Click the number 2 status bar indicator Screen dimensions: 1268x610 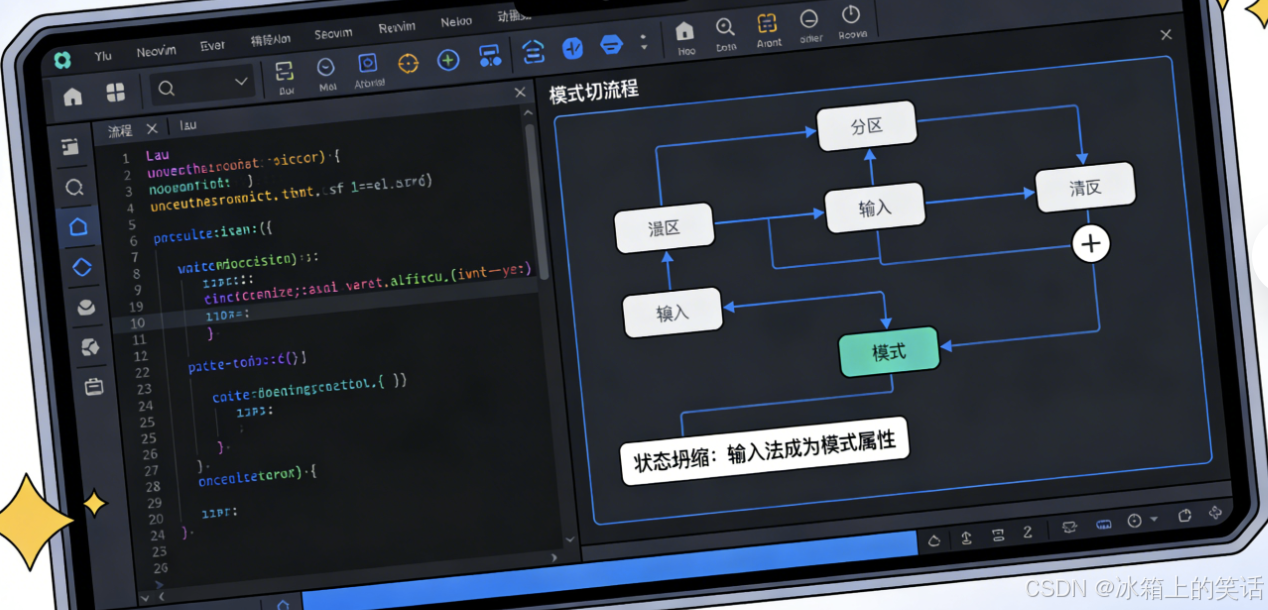point(1028,532)
